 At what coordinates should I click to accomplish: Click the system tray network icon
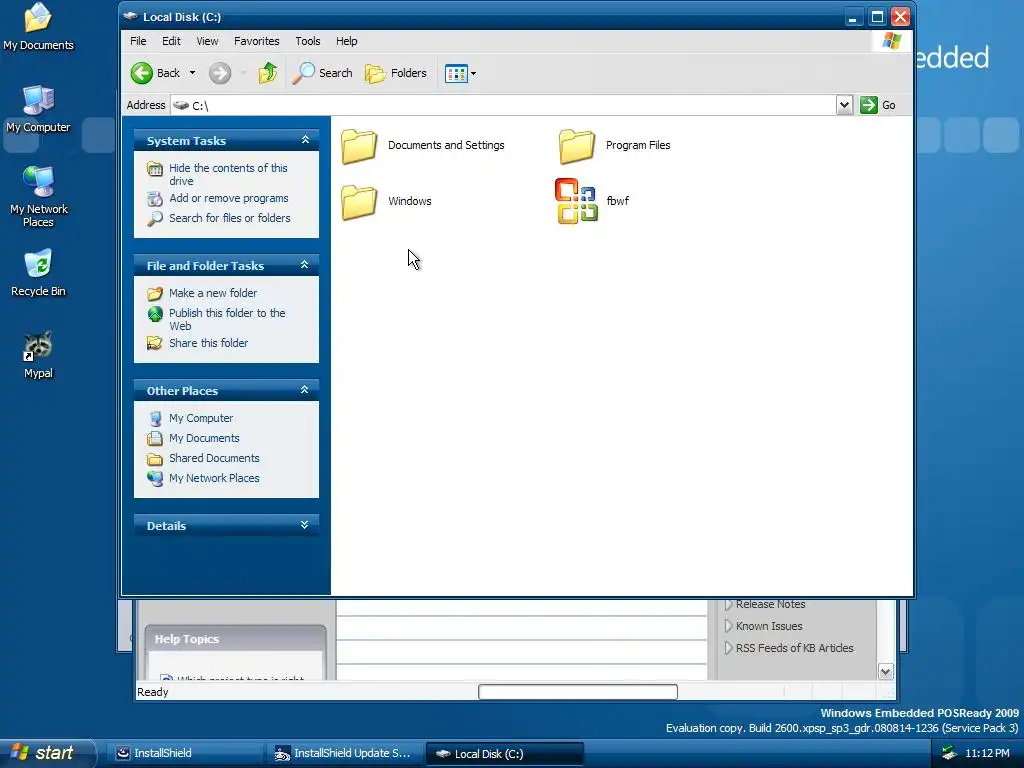pyautogui.click(x=949, y=754)
